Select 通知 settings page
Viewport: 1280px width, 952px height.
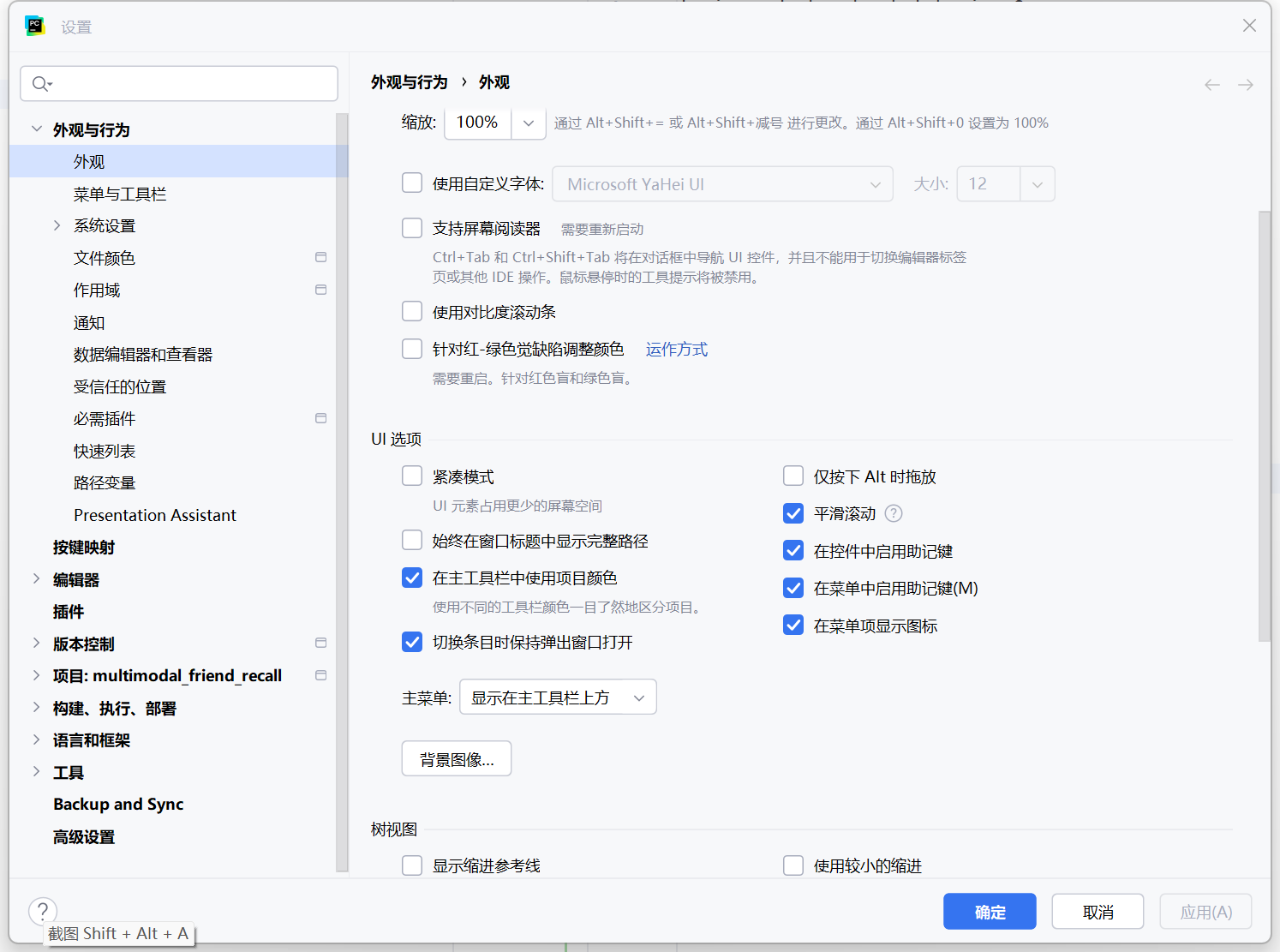(89, 322)
